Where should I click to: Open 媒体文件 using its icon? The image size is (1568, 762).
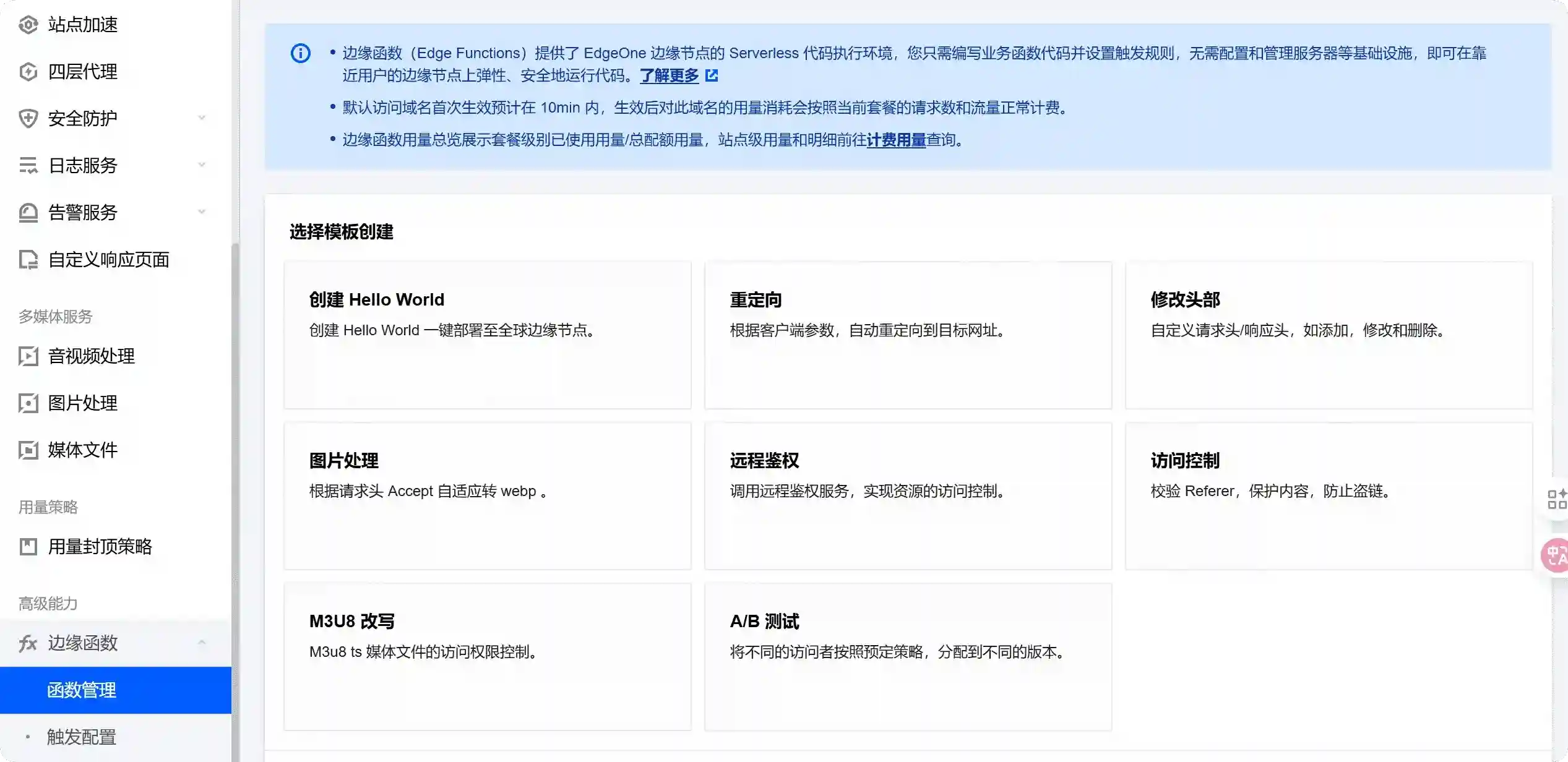coord(28,450)
